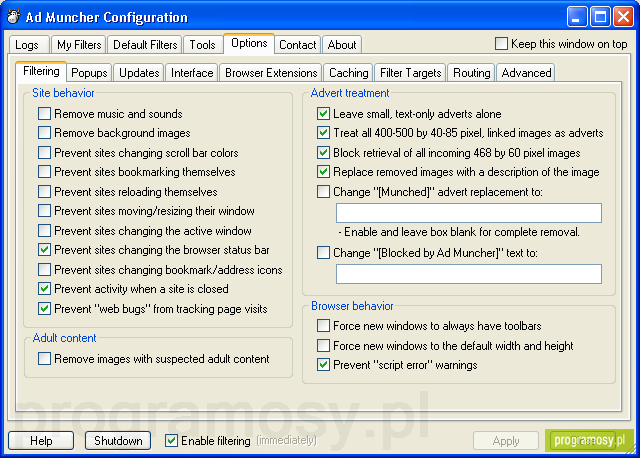Uncheck Prevent activity when a site is closed
Image resolution: width=640 pixels, height=458 pixels.
click(44, 289)
